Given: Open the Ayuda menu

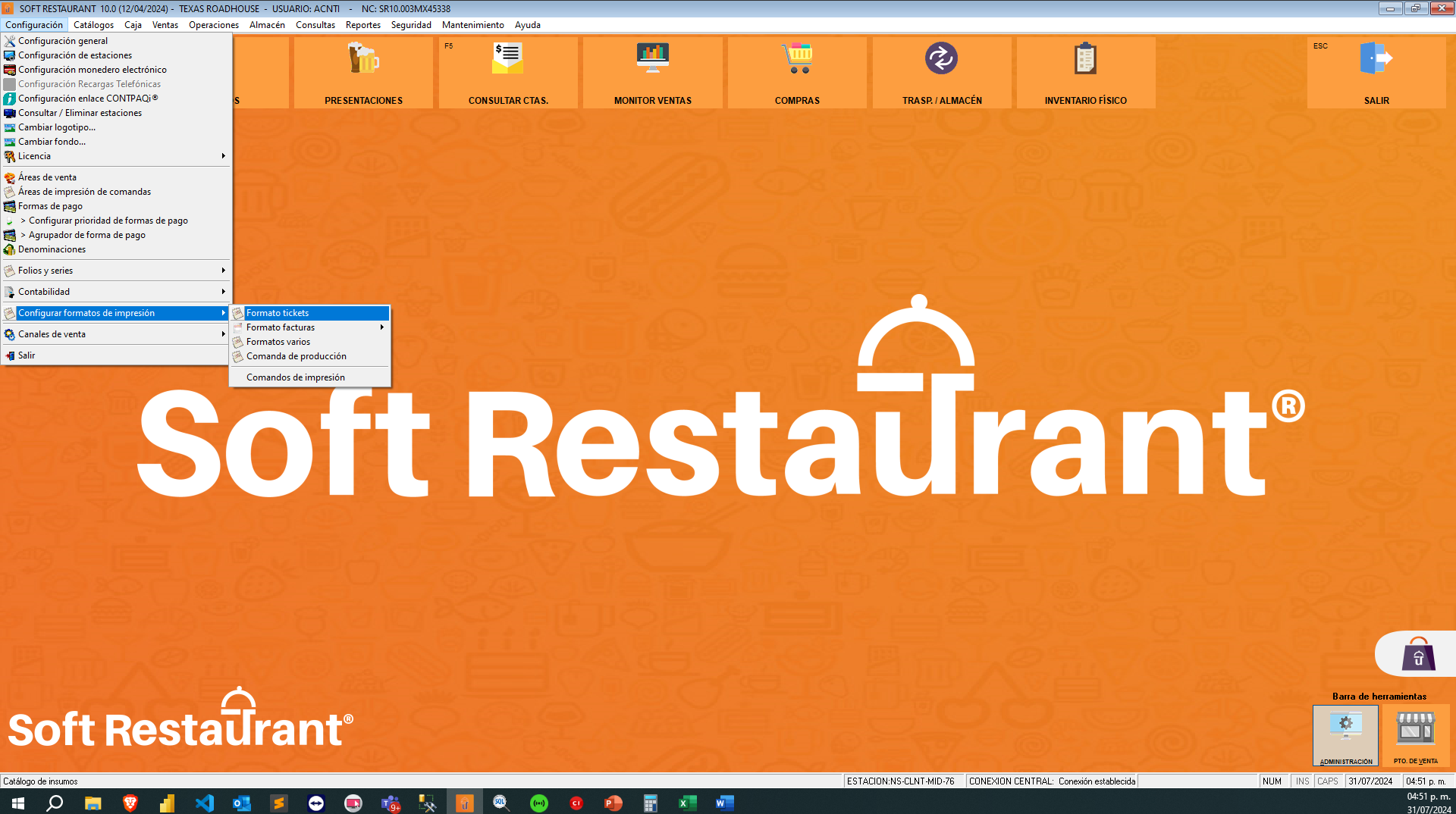Looking at the screenshot, I should coord(527,25).
